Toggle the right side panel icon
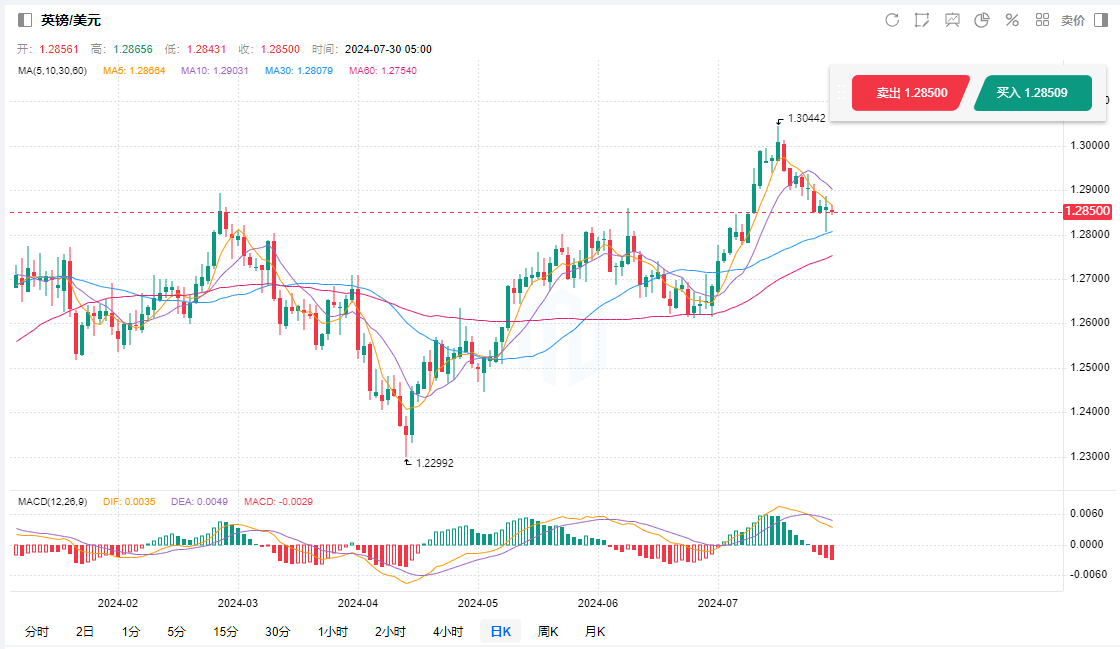Image resolution: width=1120 pixels, height=649 pixels. [1101, 20]
